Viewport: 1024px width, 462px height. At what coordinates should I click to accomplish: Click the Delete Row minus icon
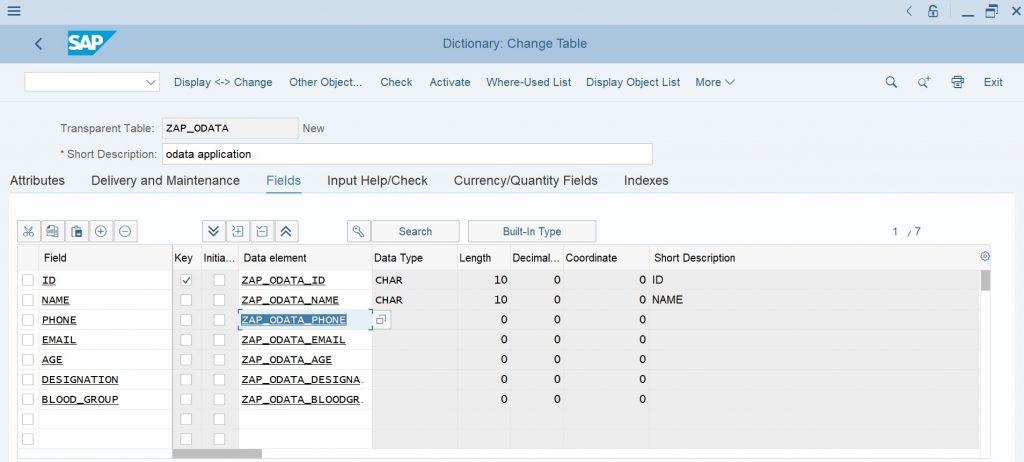(x=125, y=231)
